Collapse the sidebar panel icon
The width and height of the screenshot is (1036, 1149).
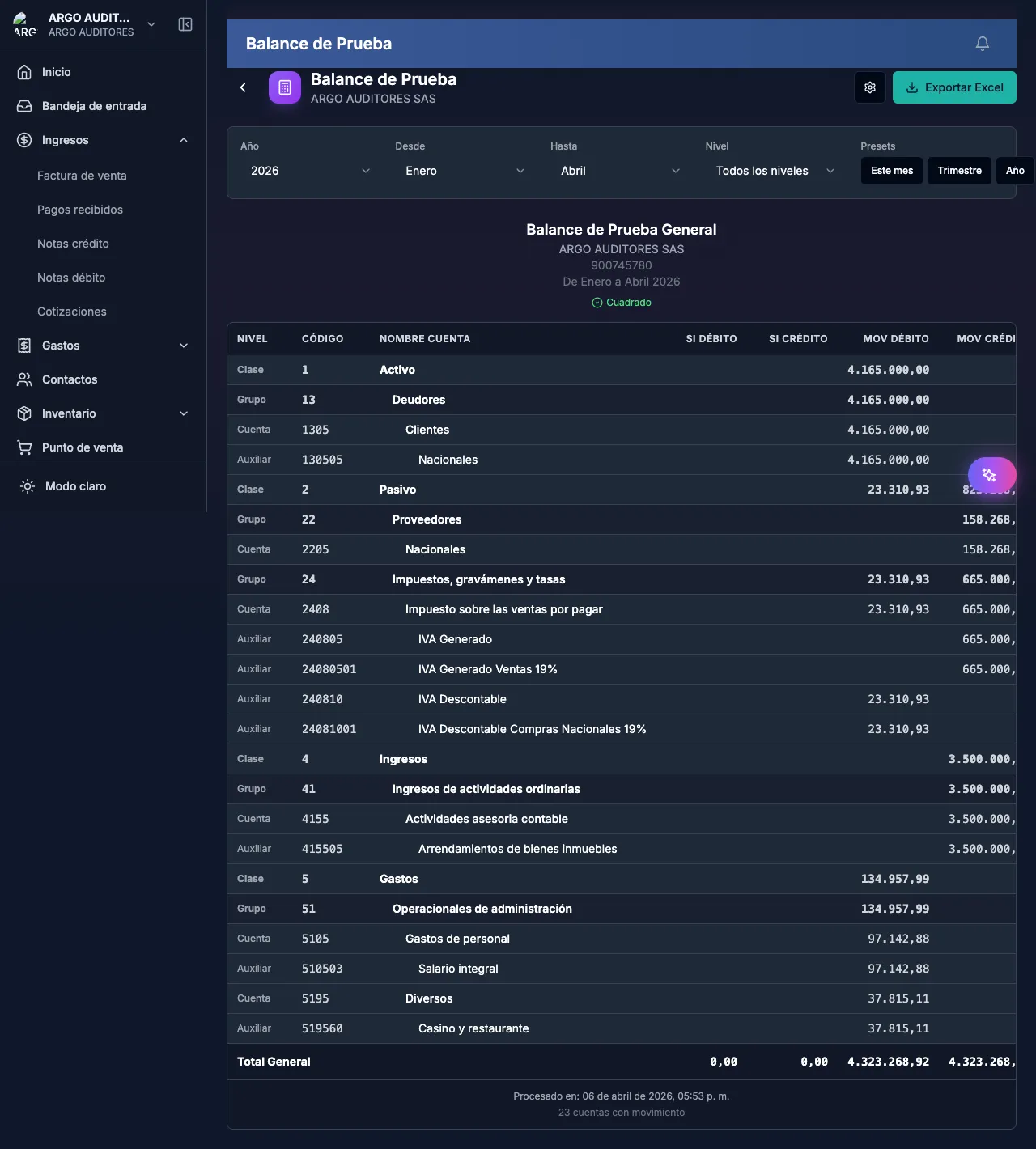tap(185, 24)
